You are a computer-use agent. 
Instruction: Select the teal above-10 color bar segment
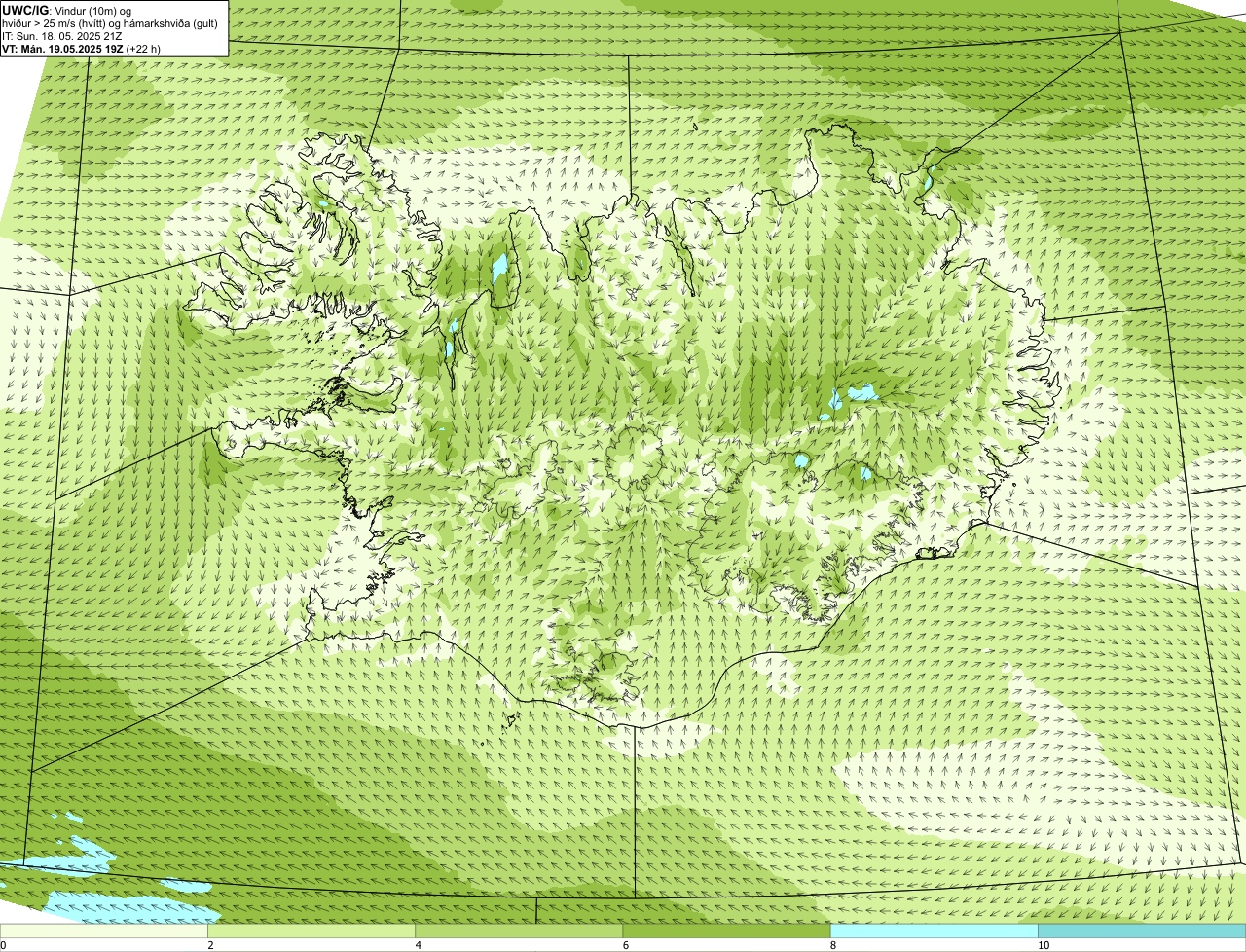coord(1142,932)
